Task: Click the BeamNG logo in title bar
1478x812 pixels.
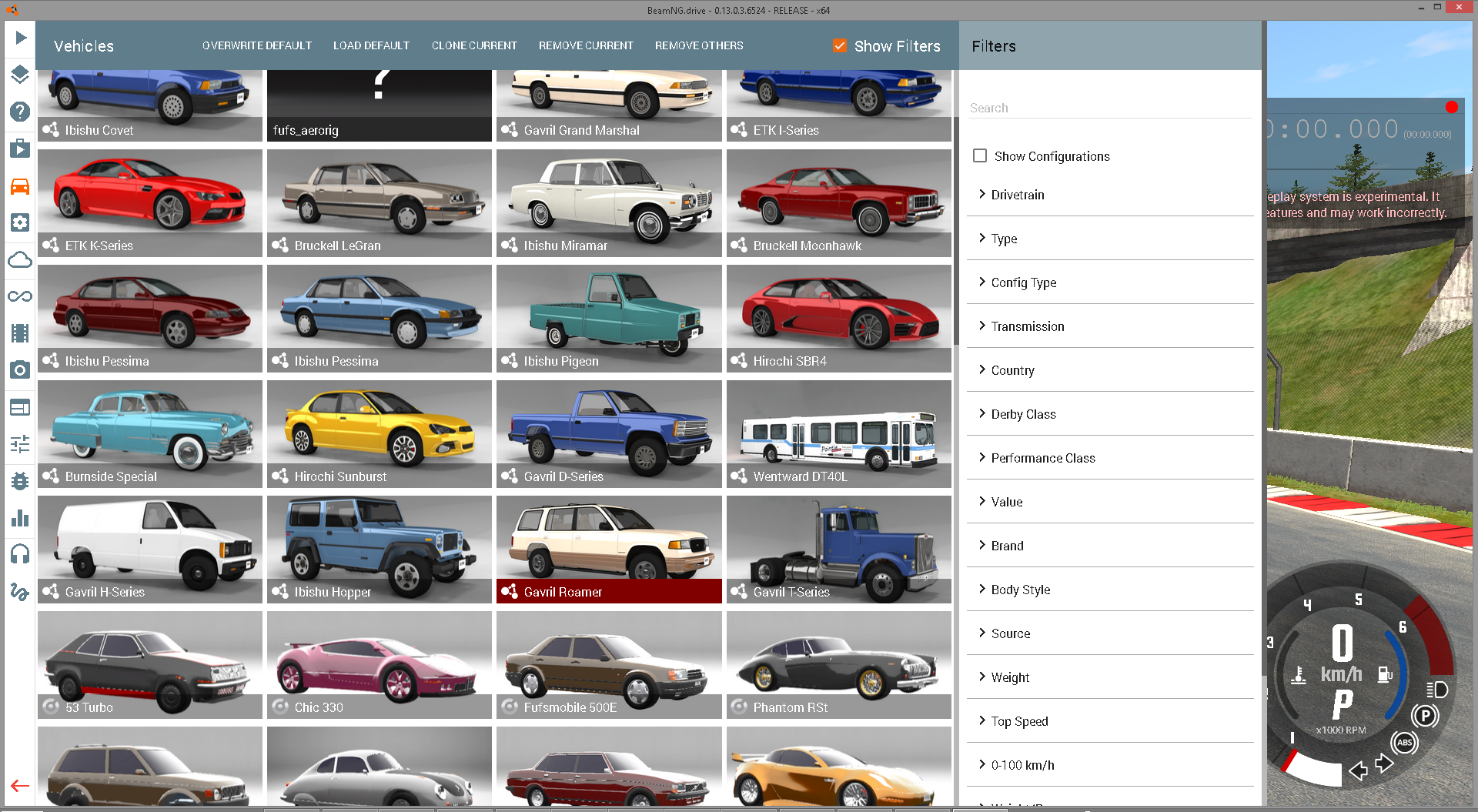Action: coord(12,10)
